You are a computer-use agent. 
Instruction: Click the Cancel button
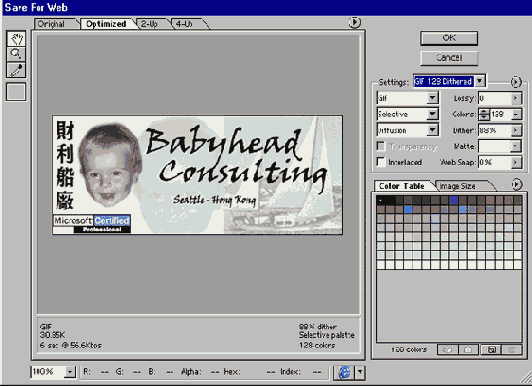(x=449, y=58)
